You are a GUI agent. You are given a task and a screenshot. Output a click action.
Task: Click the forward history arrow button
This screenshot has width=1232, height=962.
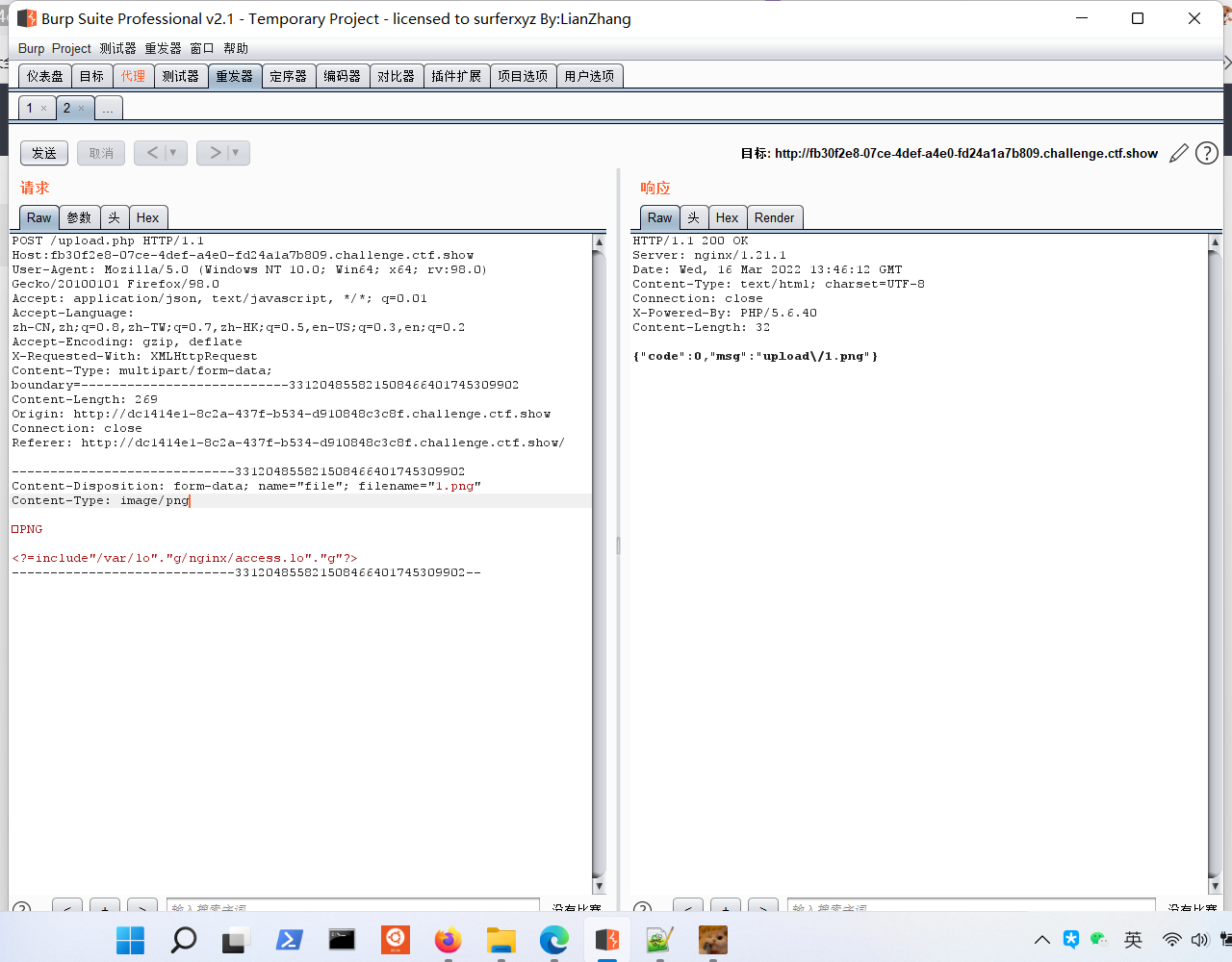[215, 153]
